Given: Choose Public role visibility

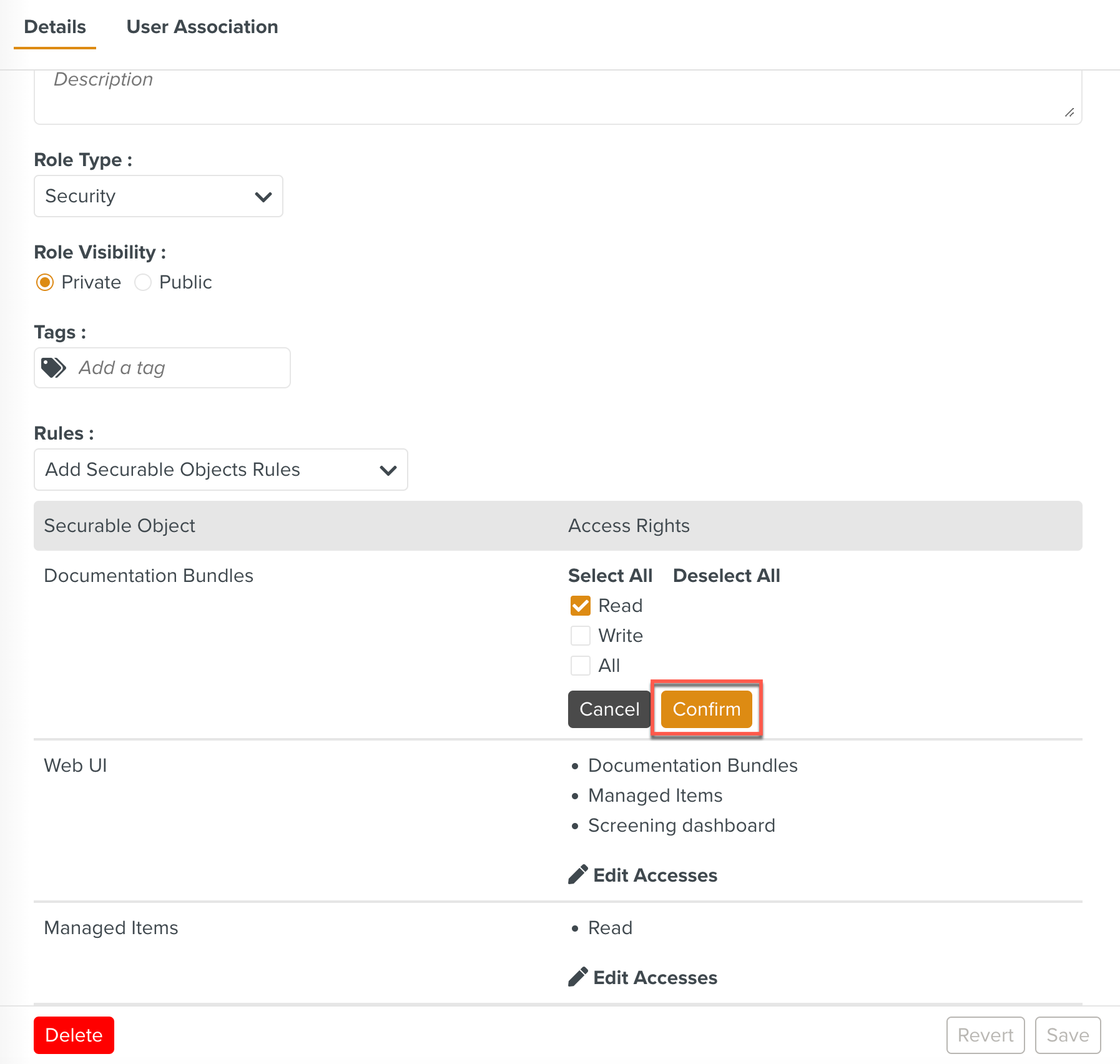Looking at the screenshot, I should (x=143, y=282).
